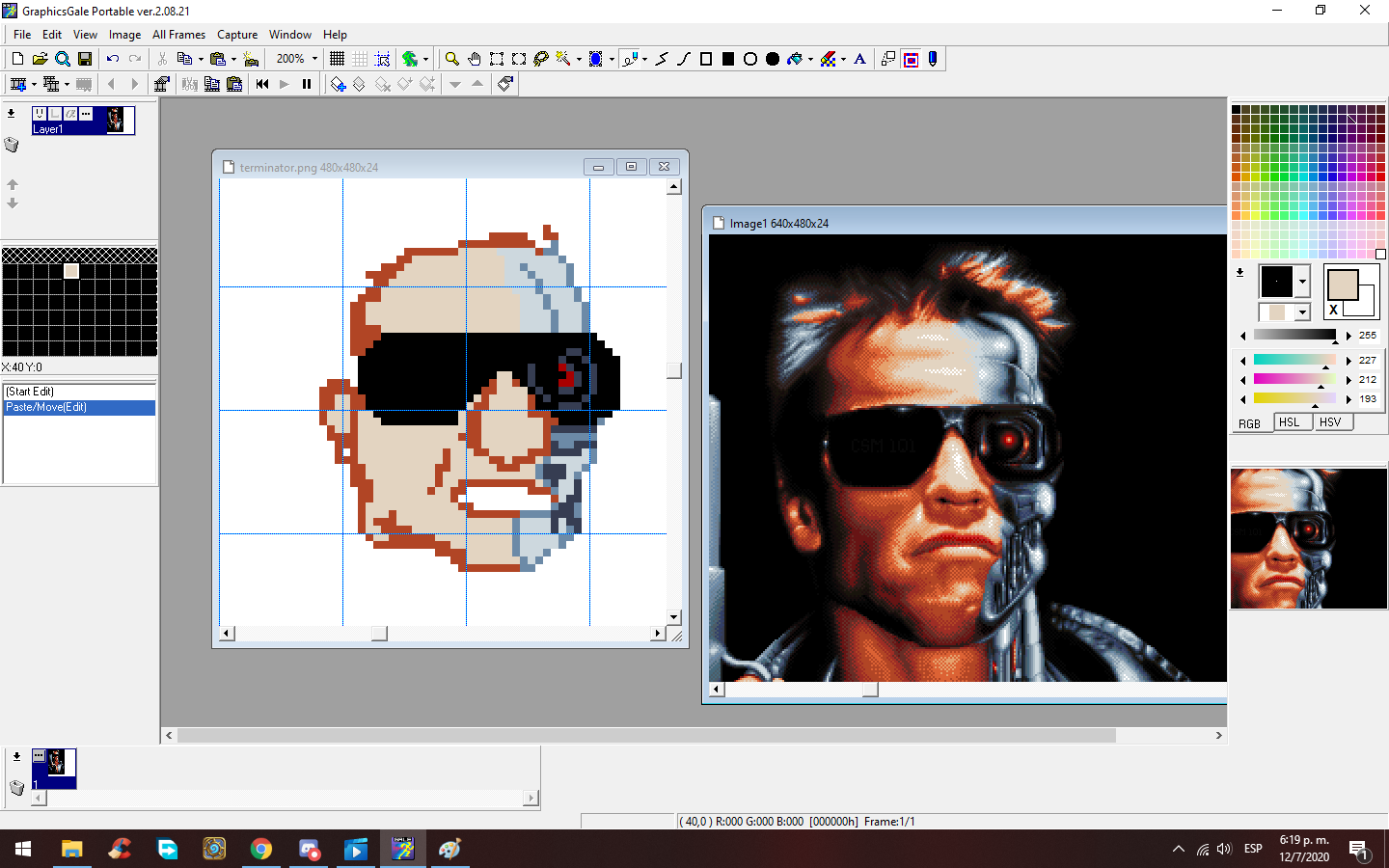The image size is (1389, 868).
Task: Select Paste/Move(Edit) history entry
Action: 79,408
